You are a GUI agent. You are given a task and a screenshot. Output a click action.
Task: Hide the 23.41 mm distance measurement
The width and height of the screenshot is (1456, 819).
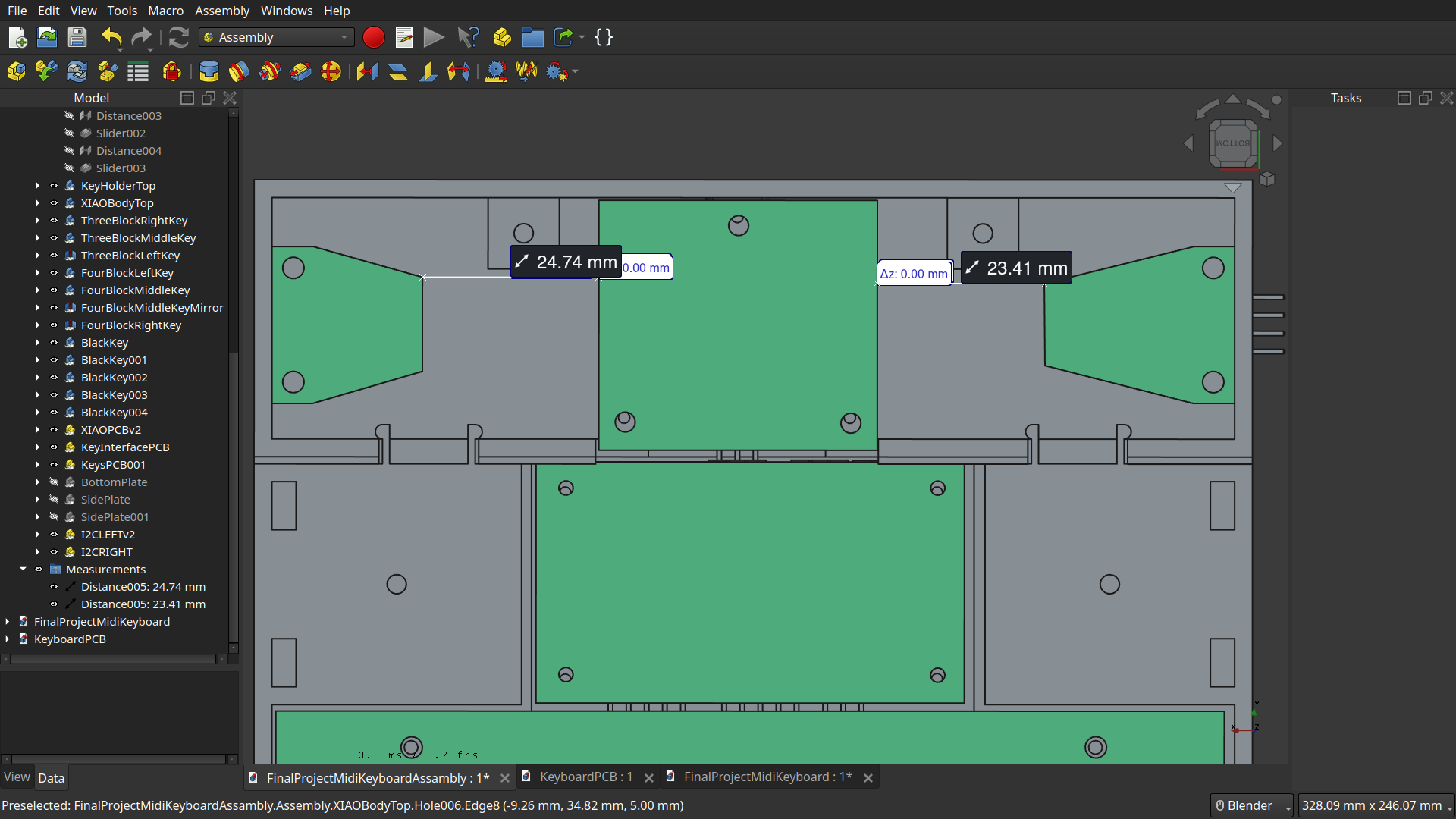tap(54, 604)
